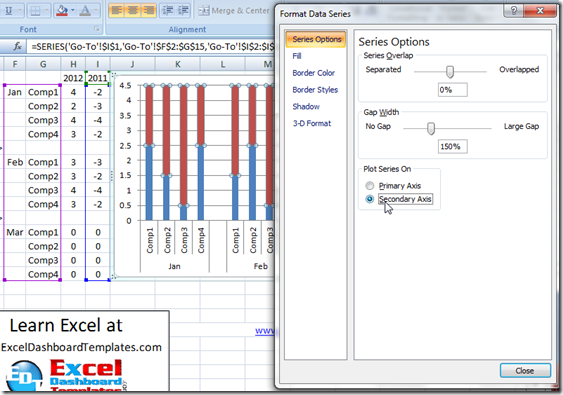
Task: Open the fill color dropdown arrow
Action: pos(73,11)
